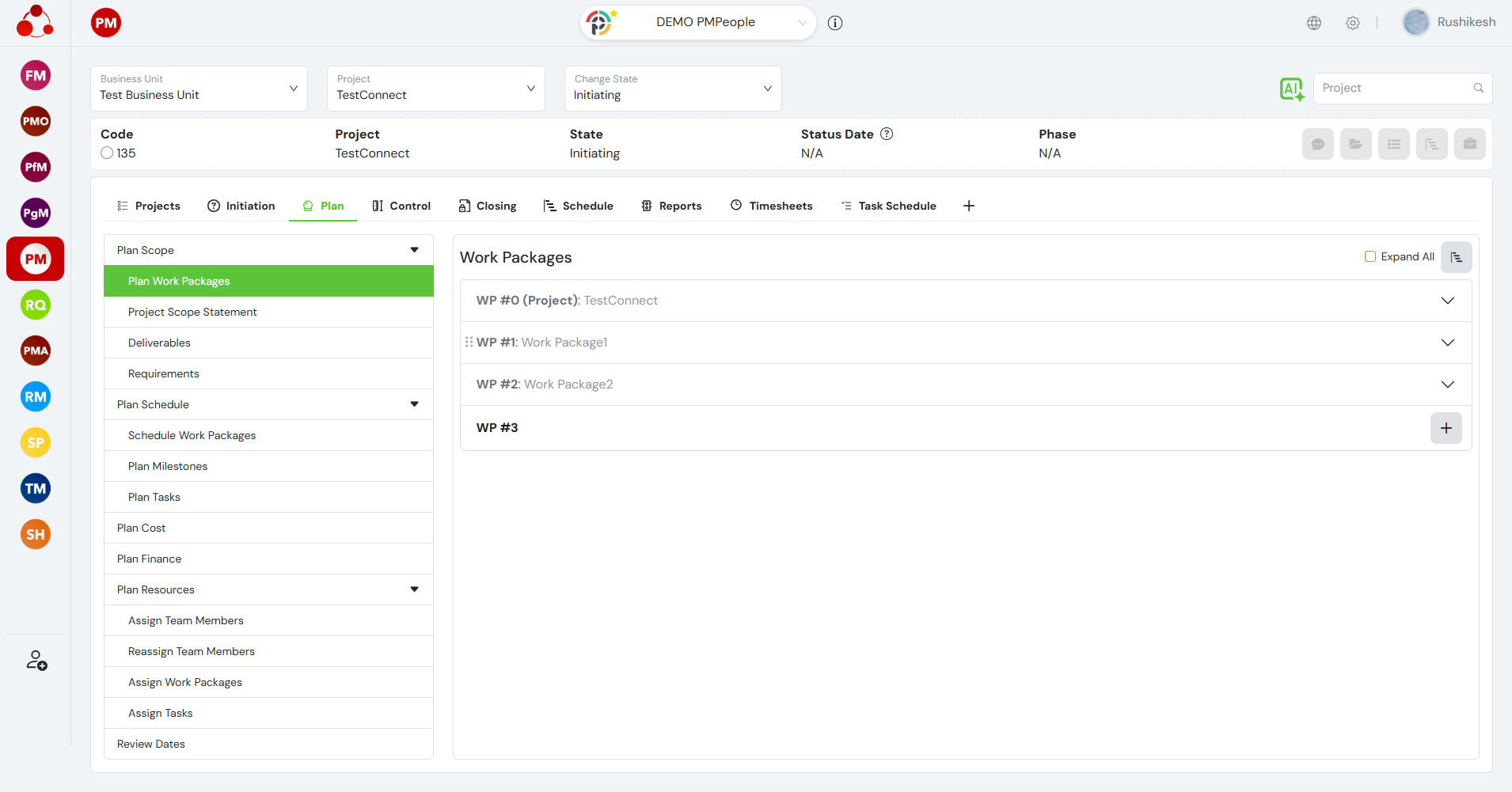Enable the Expand All checkbox

pyautogui.click(x=1370, y=256)
